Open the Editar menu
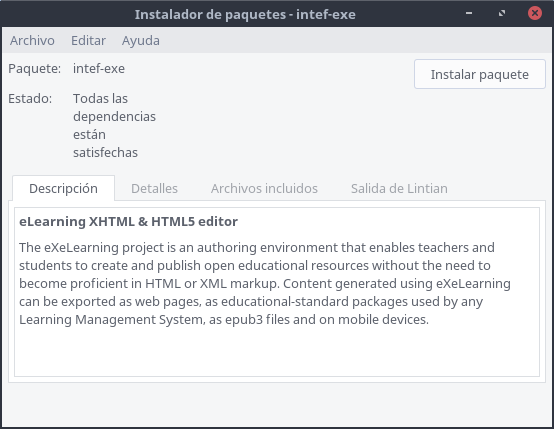 point(88,41)
